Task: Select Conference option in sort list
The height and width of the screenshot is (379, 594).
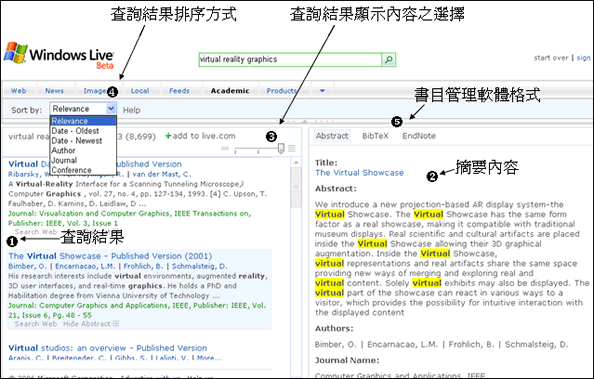Action: point(72,170)
